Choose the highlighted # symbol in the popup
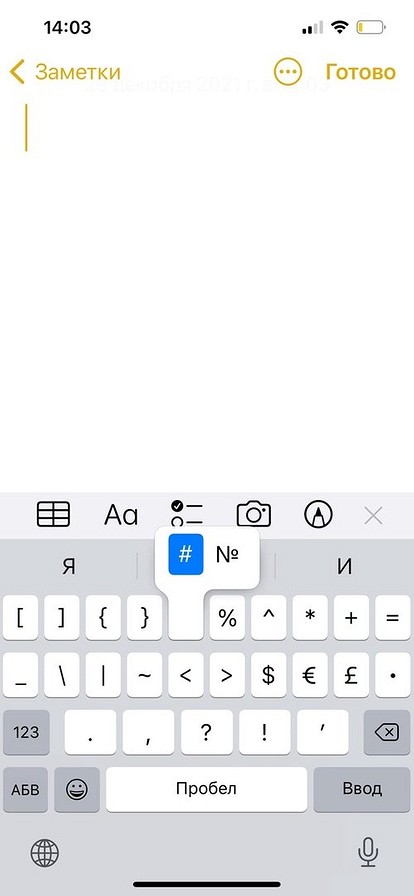The image size is (414, 896). click(186, 554)
